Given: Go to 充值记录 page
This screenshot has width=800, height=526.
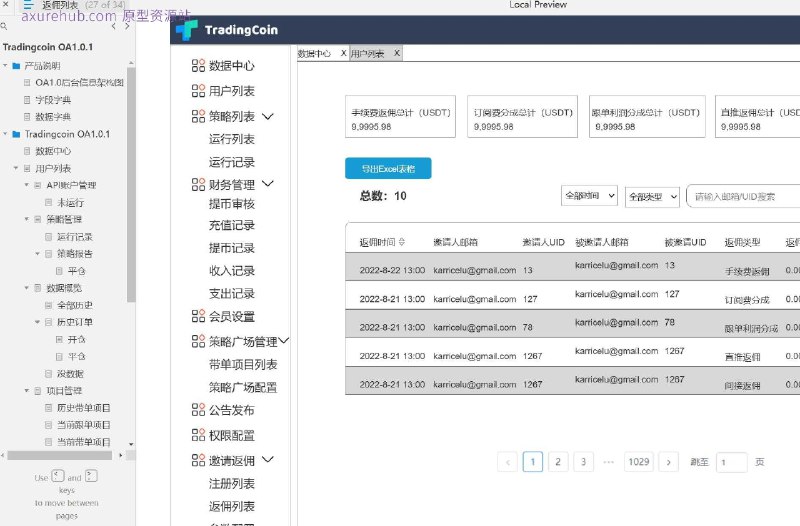Looking at the screenshot, I should point(232,225).
